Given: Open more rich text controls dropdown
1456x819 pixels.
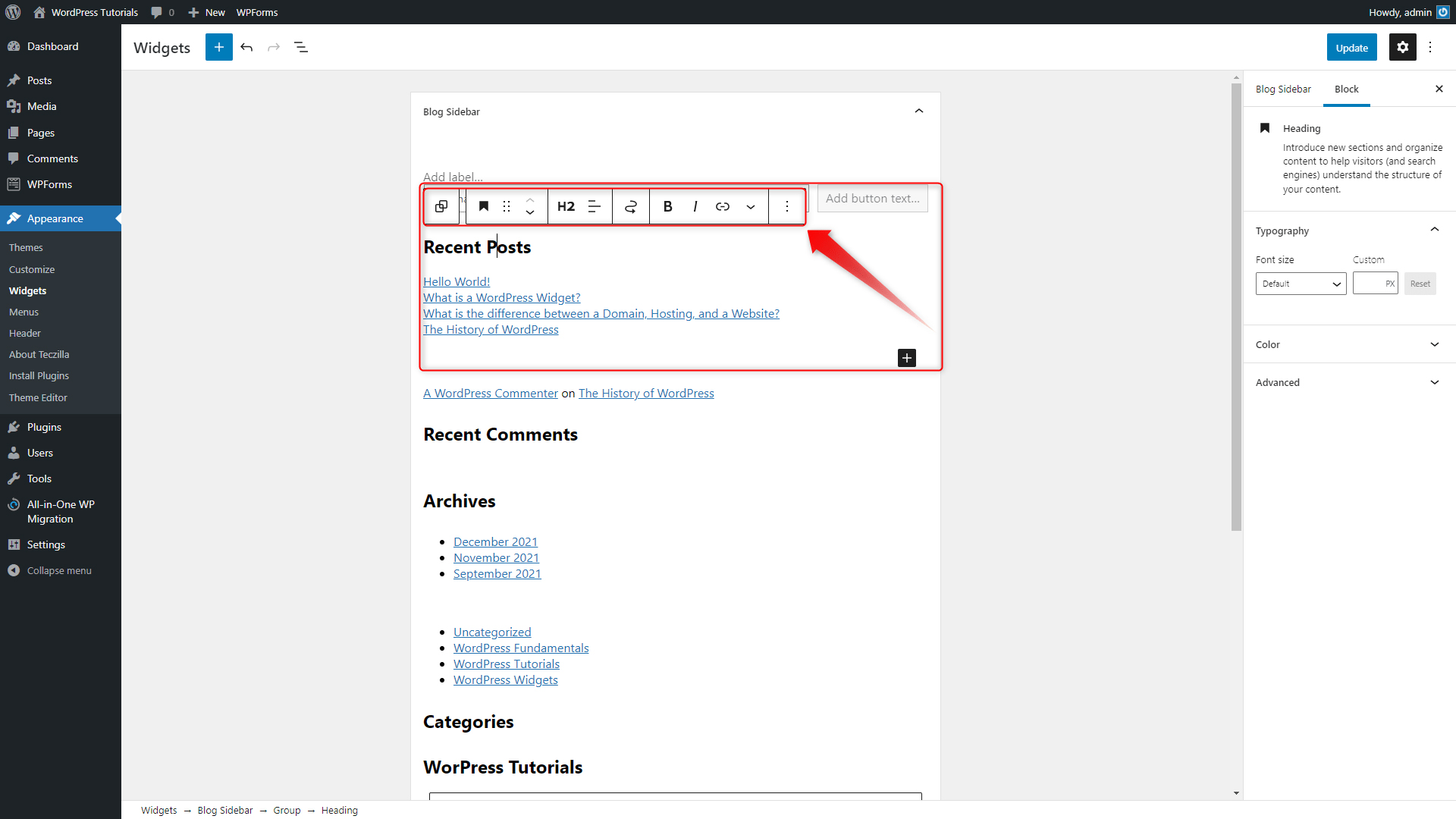Looking at the screenshot, I should pos(751,206).
